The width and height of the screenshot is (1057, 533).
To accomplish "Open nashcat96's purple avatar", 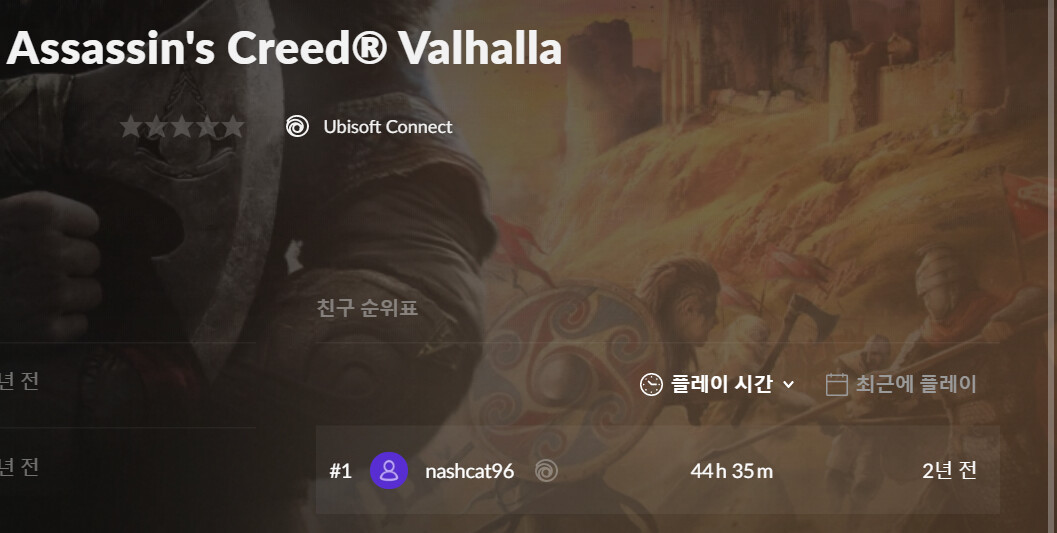I will pos(389,470).
